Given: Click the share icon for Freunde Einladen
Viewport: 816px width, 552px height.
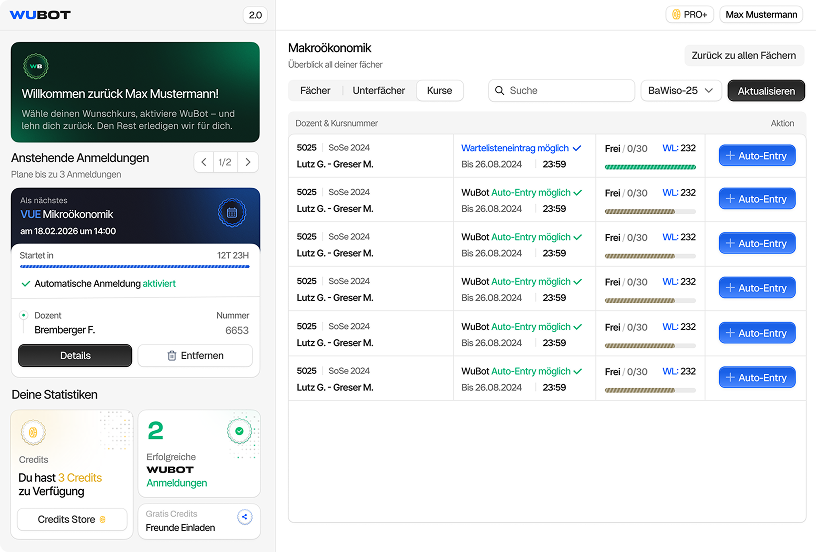Looking at the screenshot, I should tap(245, 517).
